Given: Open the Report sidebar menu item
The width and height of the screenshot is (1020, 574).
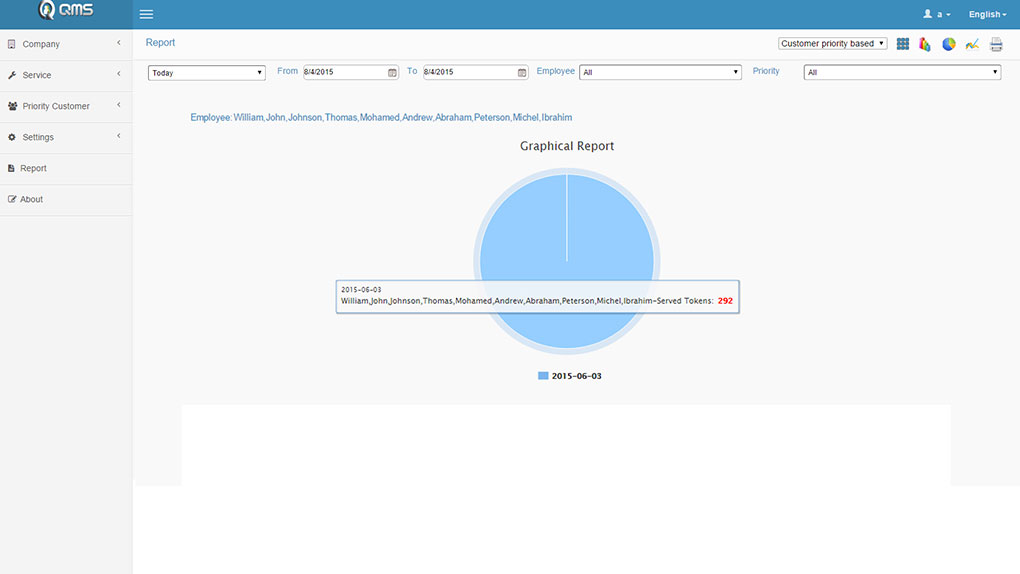Looking at the screenshot, I should [x=33, y=168].
